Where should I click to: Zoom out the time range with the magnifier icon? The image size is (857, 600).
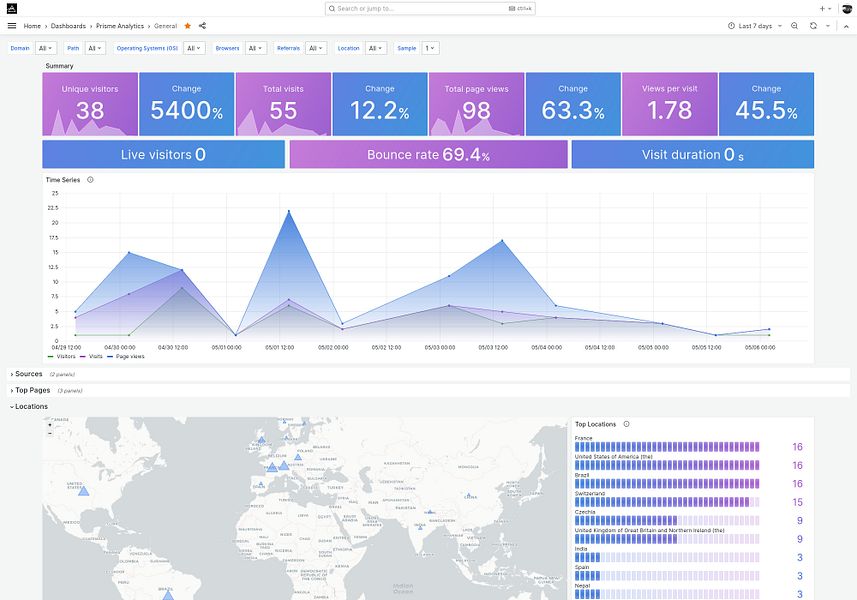pyautogui.click(x=795, y=26)
